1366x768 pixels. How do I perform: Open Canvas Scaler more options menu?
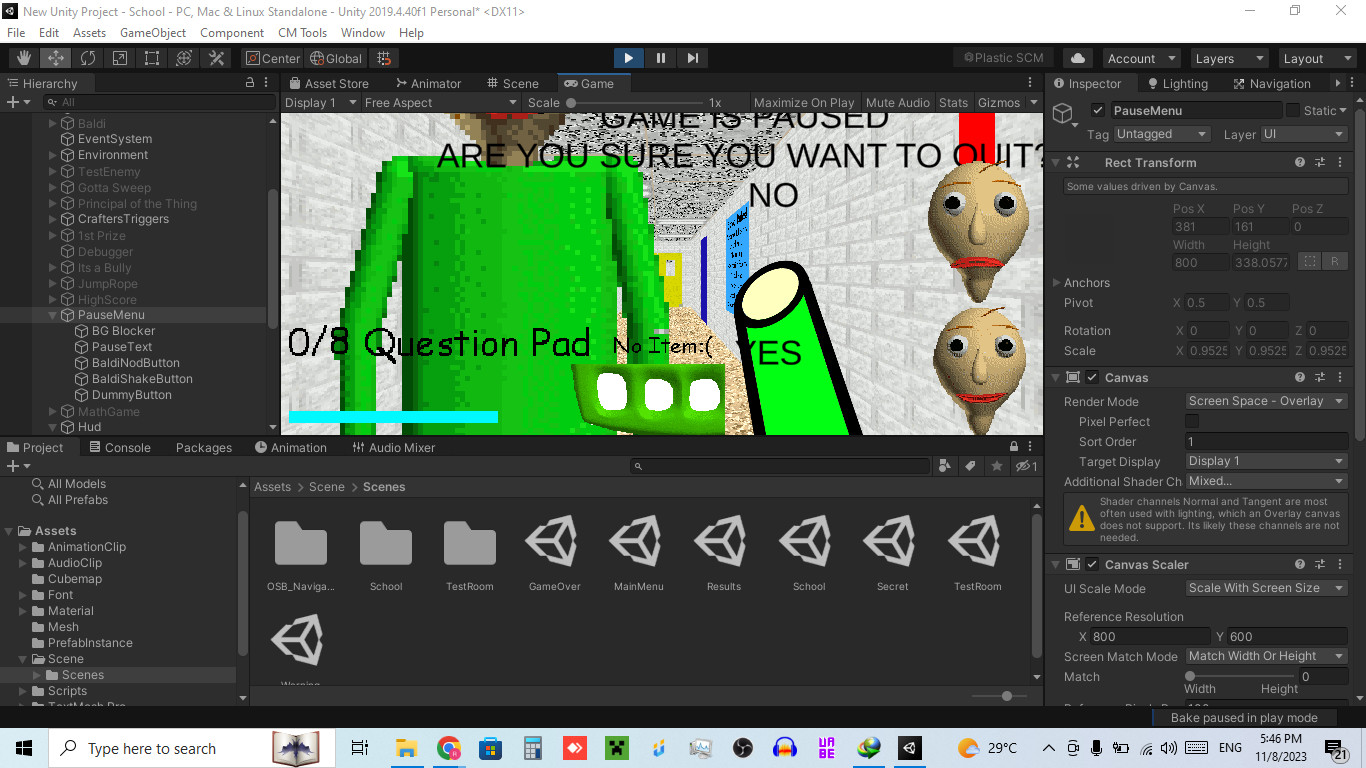(x=1338, y=564)
